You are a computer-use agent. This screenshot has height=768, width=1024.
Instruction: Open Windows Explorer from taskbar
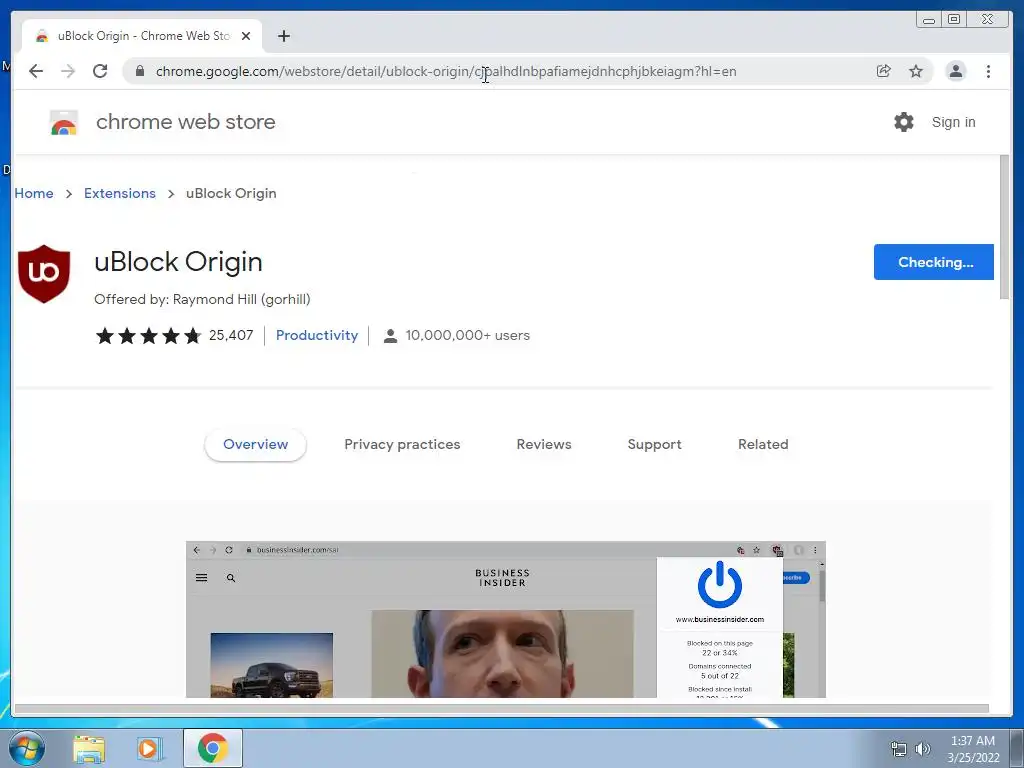click(x=89, y=748)
